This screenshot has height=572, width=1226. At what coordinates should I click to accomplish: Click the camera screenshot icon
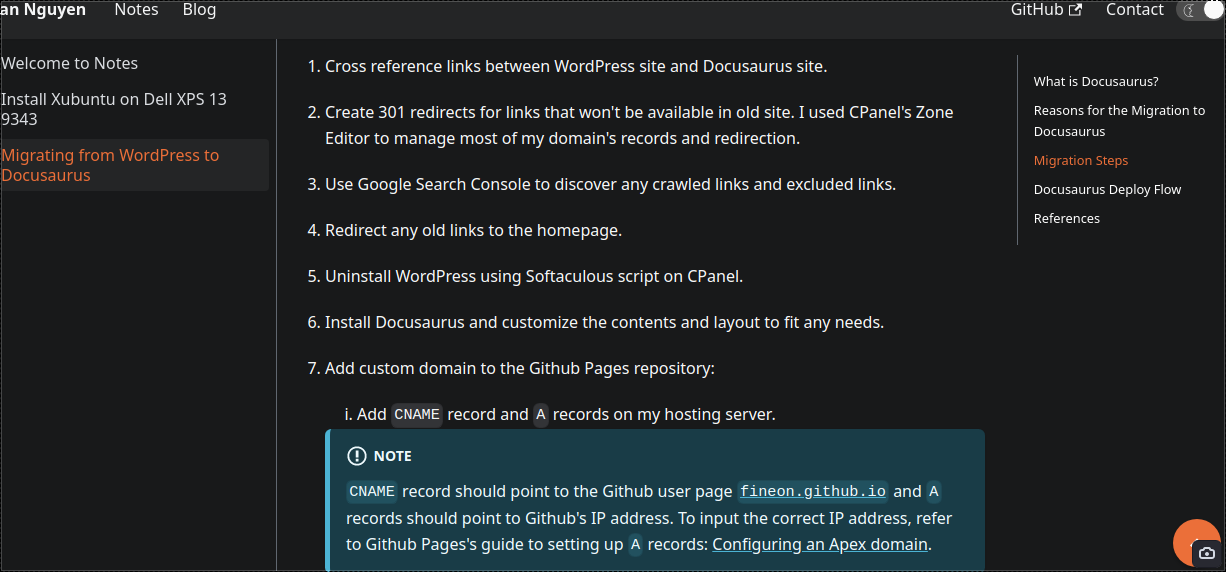1207,553
